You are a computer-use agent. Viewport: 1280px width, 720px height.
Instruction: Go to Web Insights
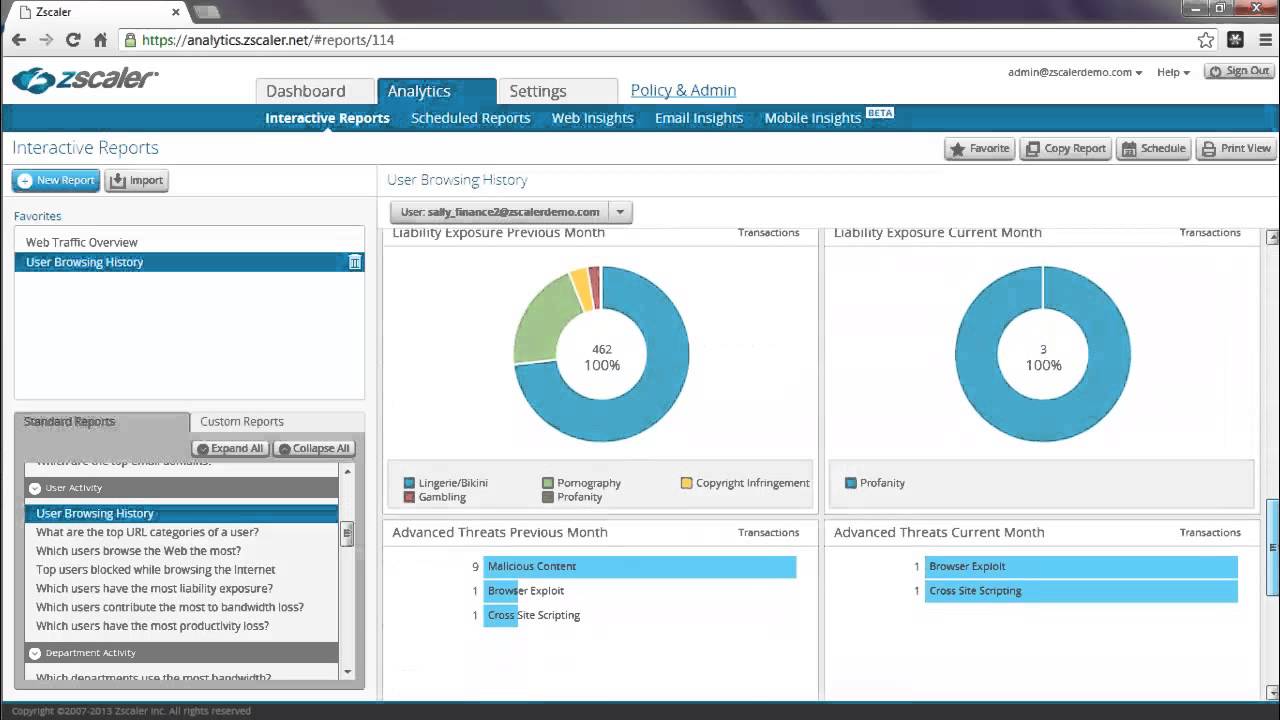pyautogui.click(x=592, y=118)
